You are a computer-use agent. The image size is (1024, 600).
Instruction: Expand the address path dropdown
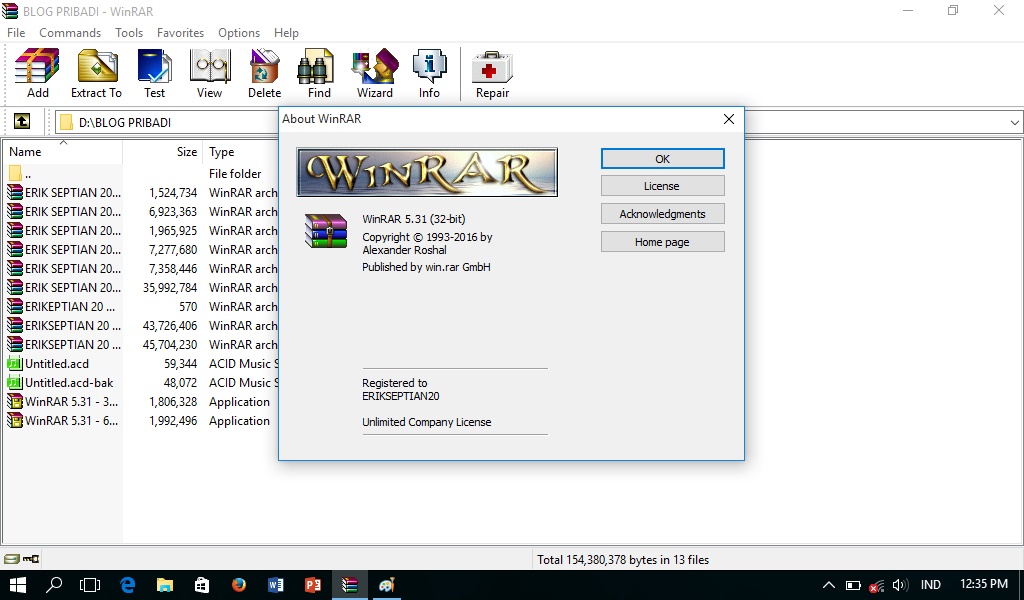1014,122
